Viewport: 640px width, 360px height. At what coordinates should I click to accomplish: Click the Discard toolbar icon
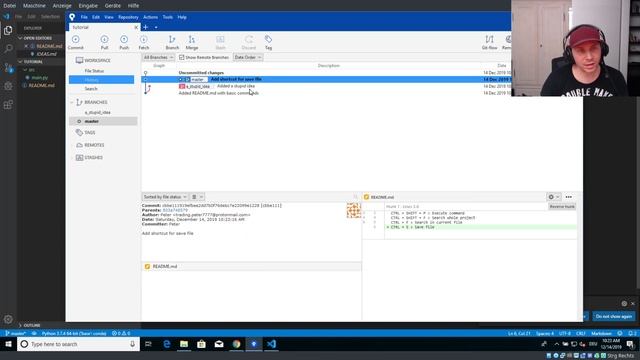coord(249,42)
